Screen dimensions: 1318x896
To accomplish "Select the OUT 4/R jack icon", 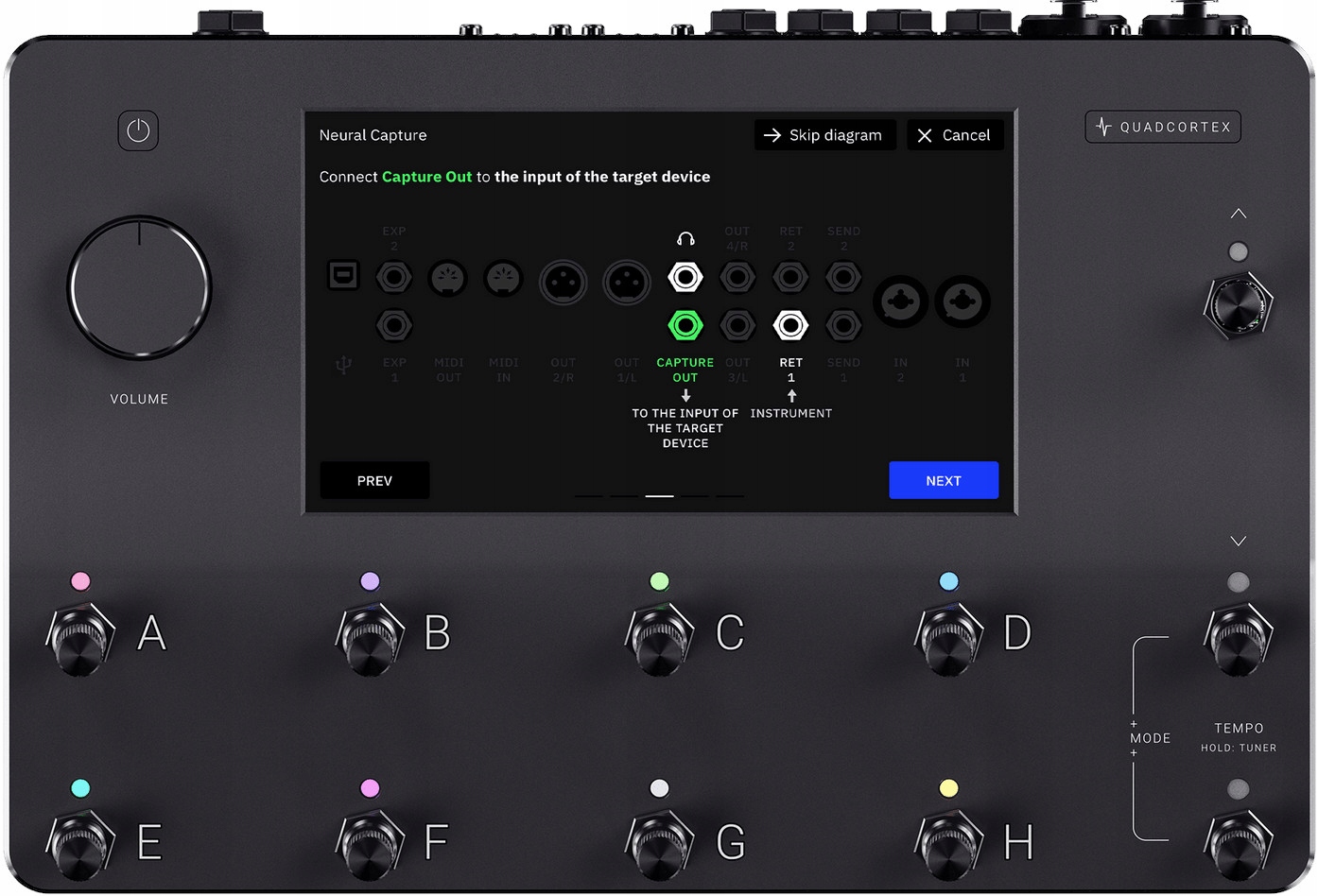I will coord(737,278).
